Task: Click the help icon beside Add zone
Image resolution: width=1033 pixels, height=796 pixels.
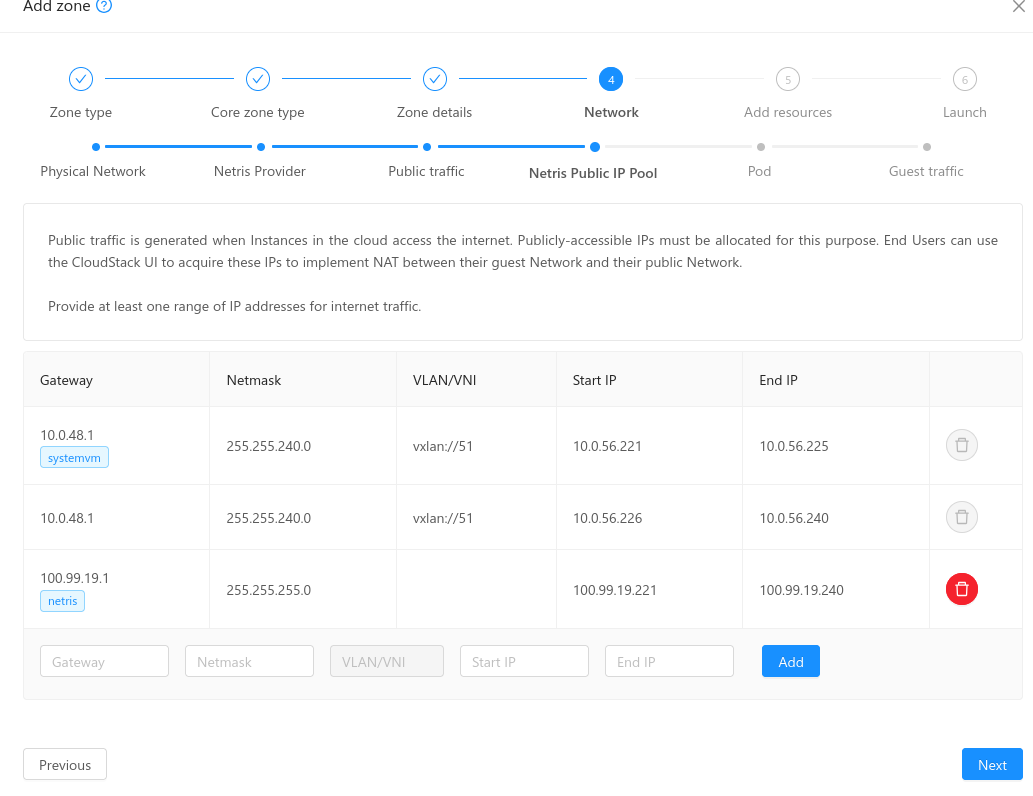Action: [104, 6]
